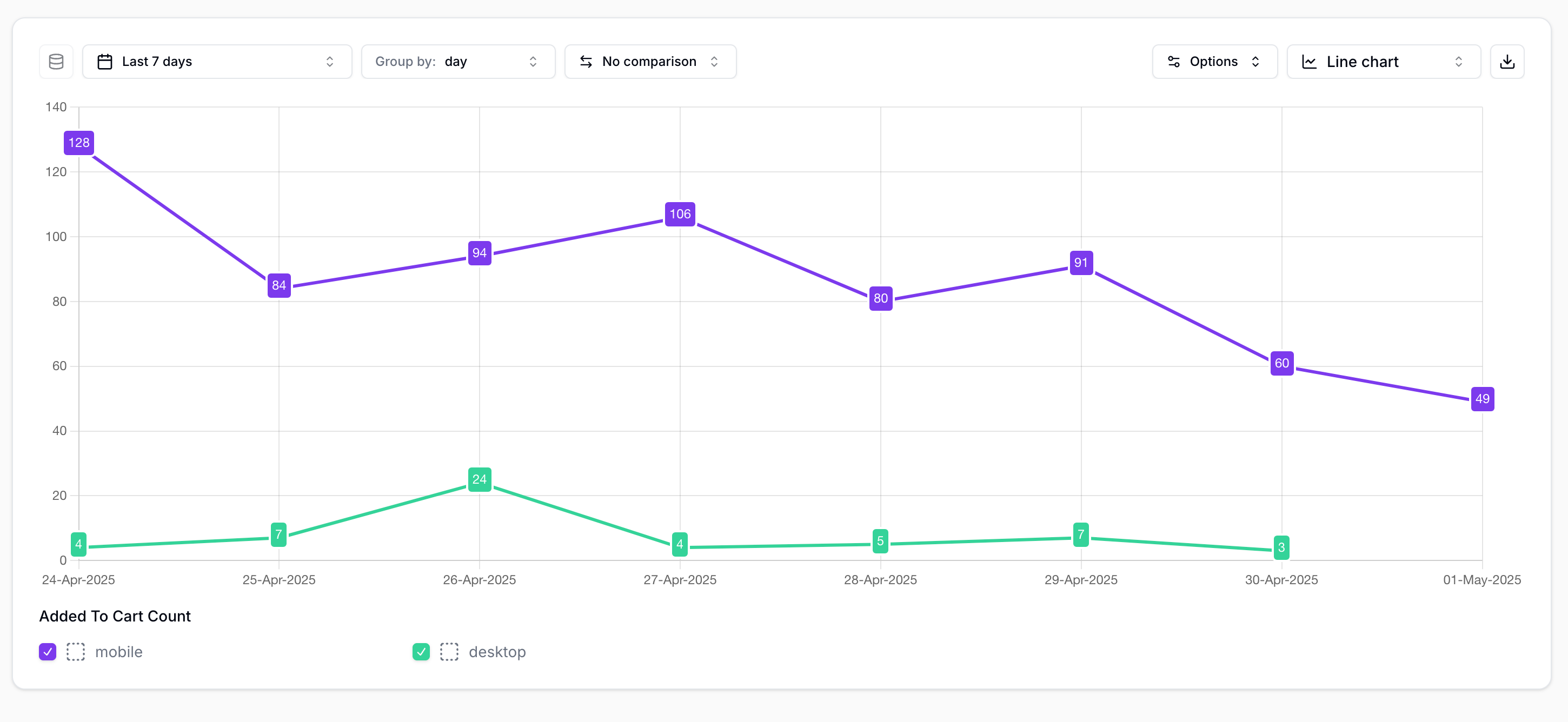Click dashed square icon next to desktop
The width and height of the screenshot is (1568, 722).
(x=449, y=651)
